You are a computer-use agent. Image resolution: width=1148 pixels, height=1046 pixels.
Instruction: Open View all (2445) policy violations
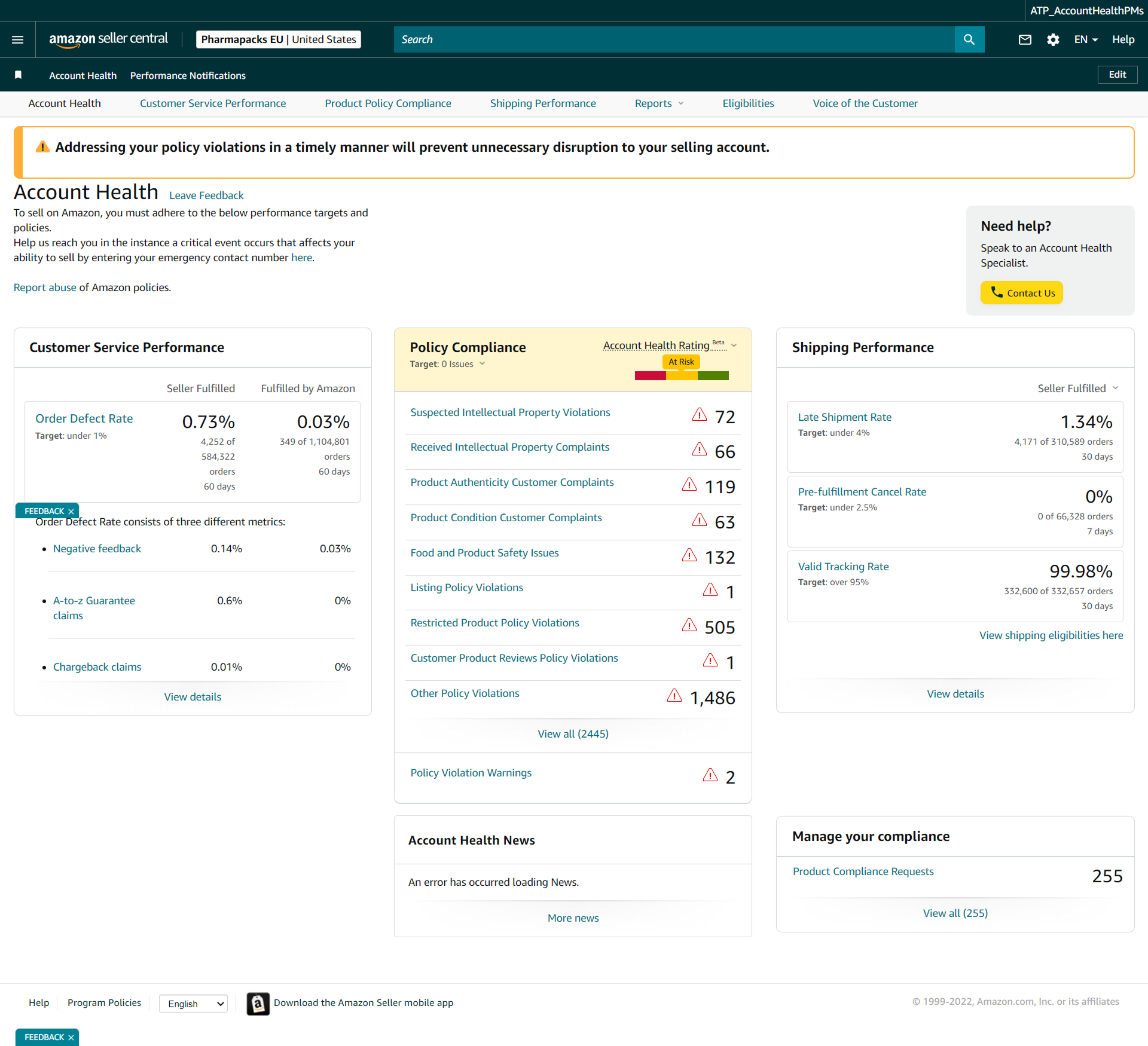(x=573, y=733)
